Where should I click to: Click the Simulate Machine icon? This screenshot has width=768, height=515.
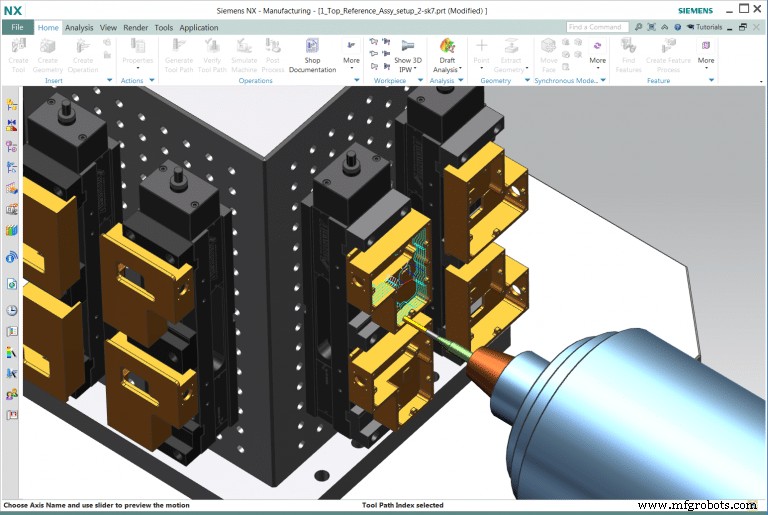pyautogui.click(x=244, y=46)
